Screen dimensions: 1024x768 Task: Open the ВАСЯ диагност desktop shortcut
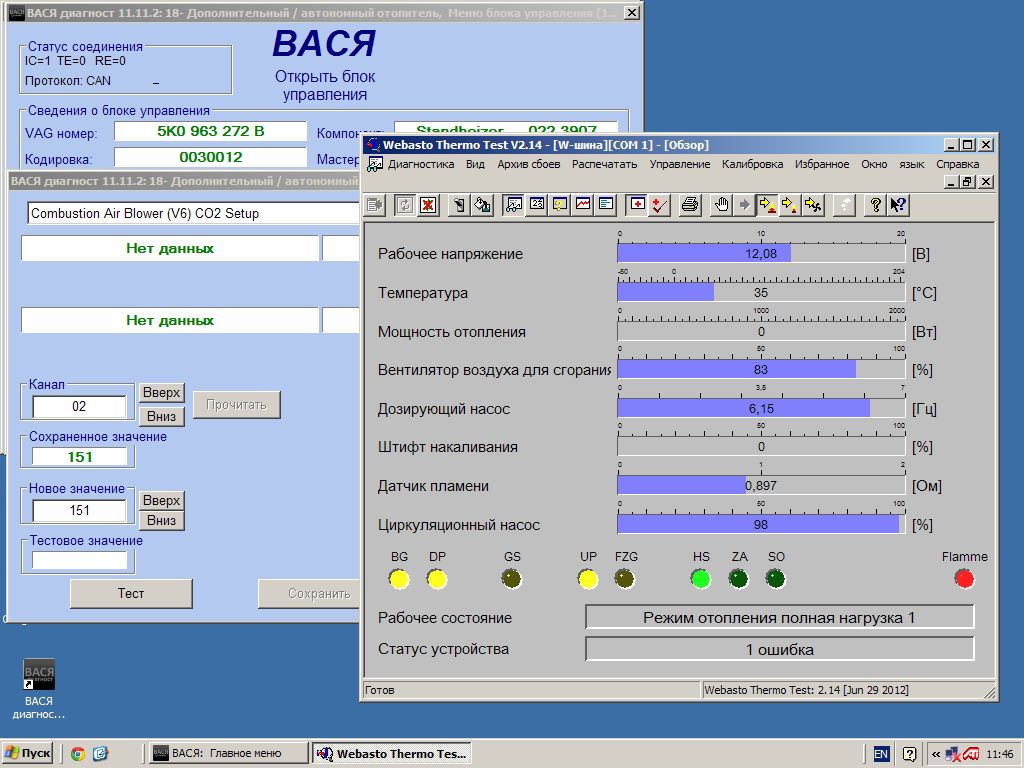[x=39, y=688]
